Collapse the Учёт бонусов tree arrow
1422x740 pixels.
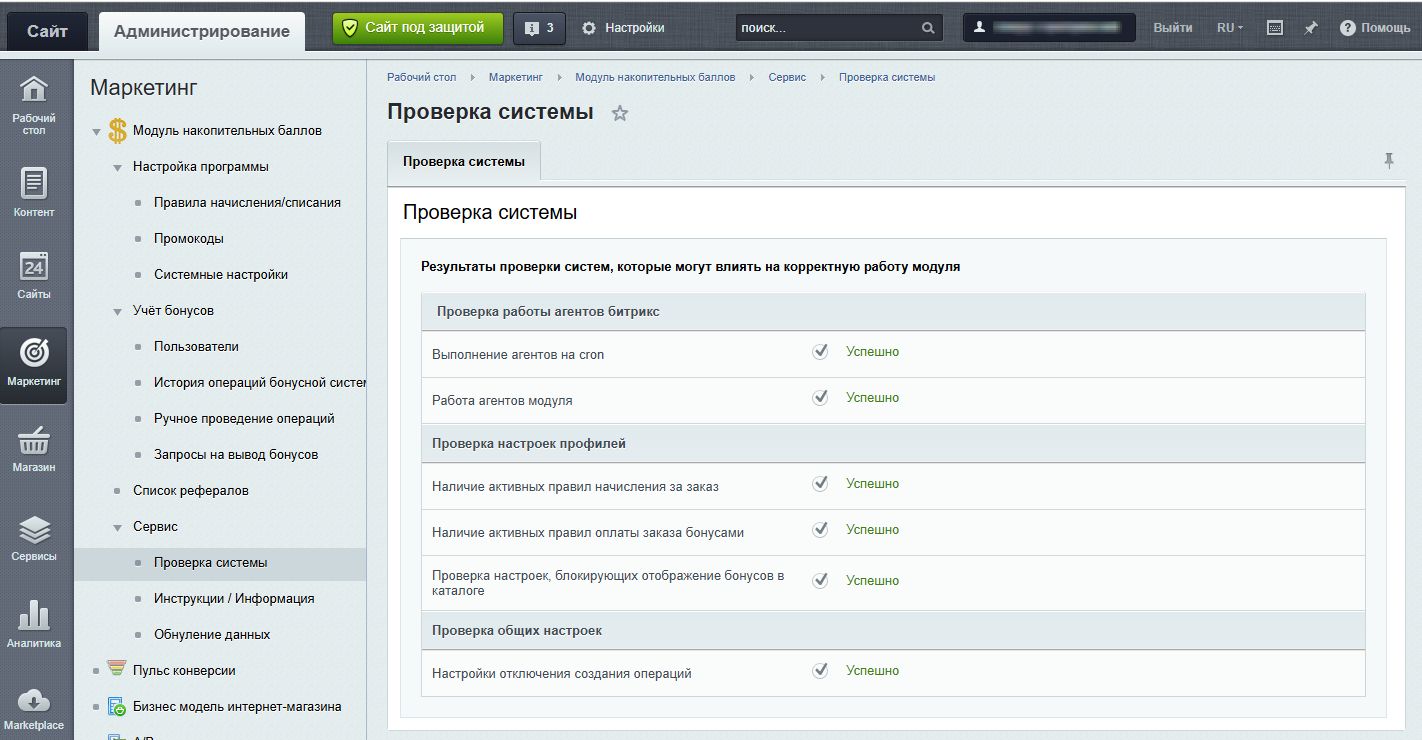(x=117, y=311)
